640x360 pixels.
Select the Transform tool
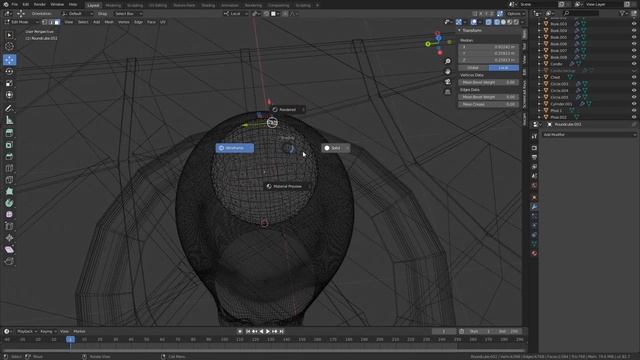click(9, 95)
